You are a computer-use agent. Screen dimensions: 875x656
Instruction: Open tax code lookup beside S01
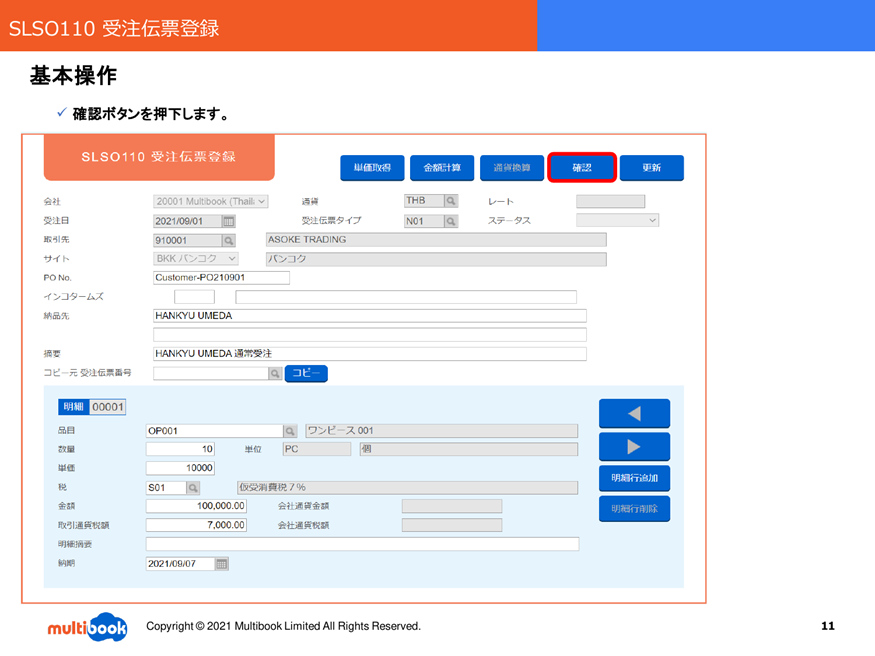(193, 488)
